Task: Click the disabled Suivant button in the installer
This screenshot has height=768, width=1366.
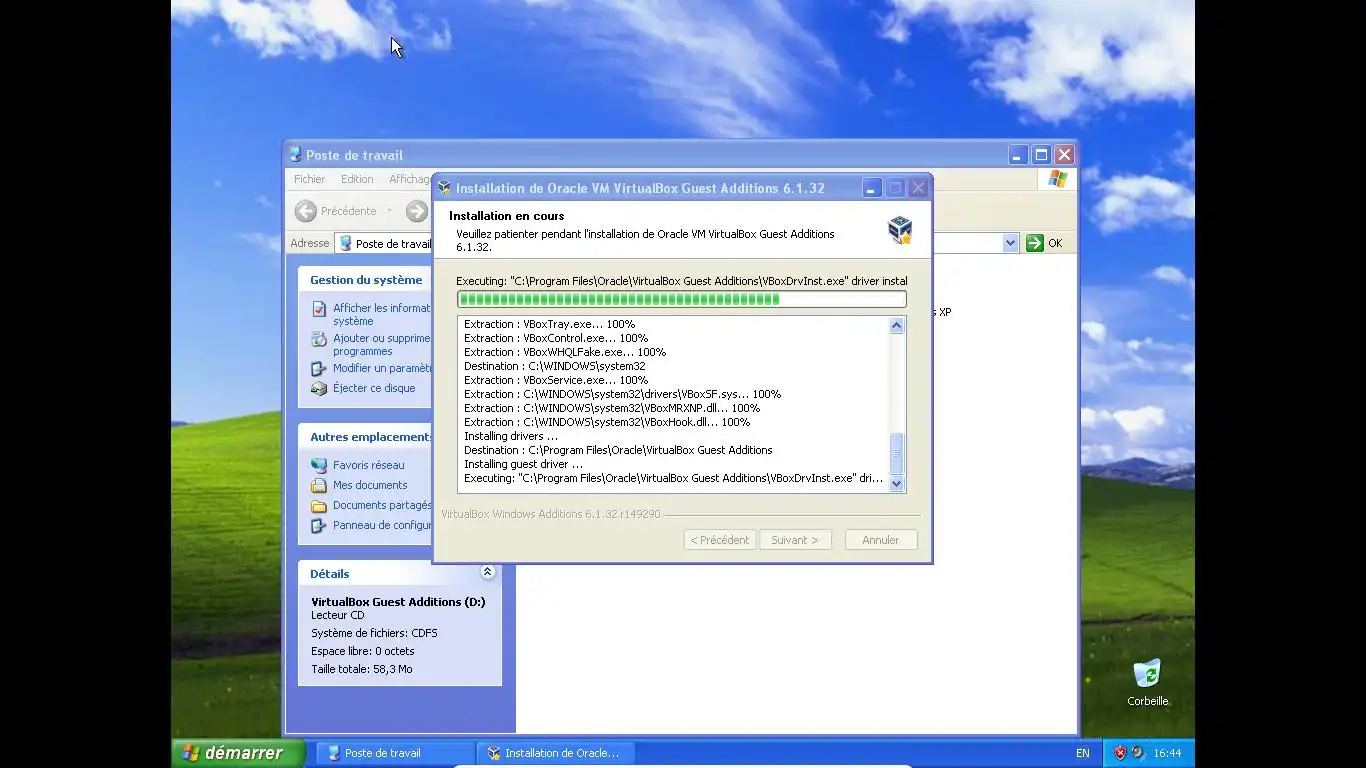Action: [795, 540]
